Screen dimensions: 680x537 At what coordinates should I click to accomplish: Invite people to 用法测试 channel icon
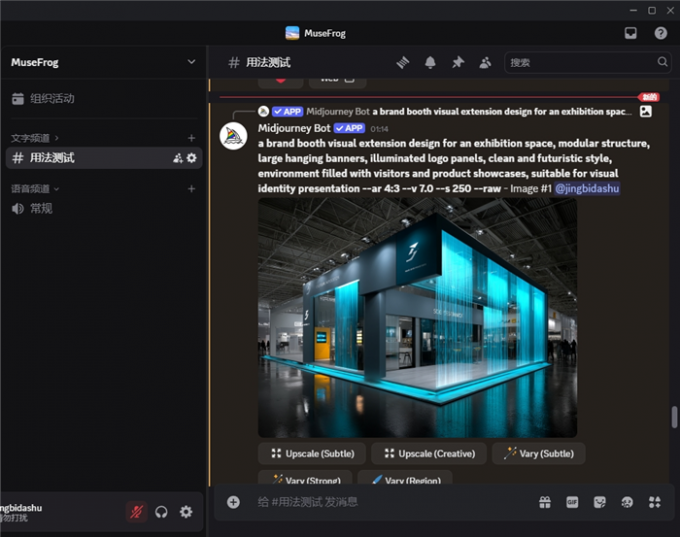point(178,158)
